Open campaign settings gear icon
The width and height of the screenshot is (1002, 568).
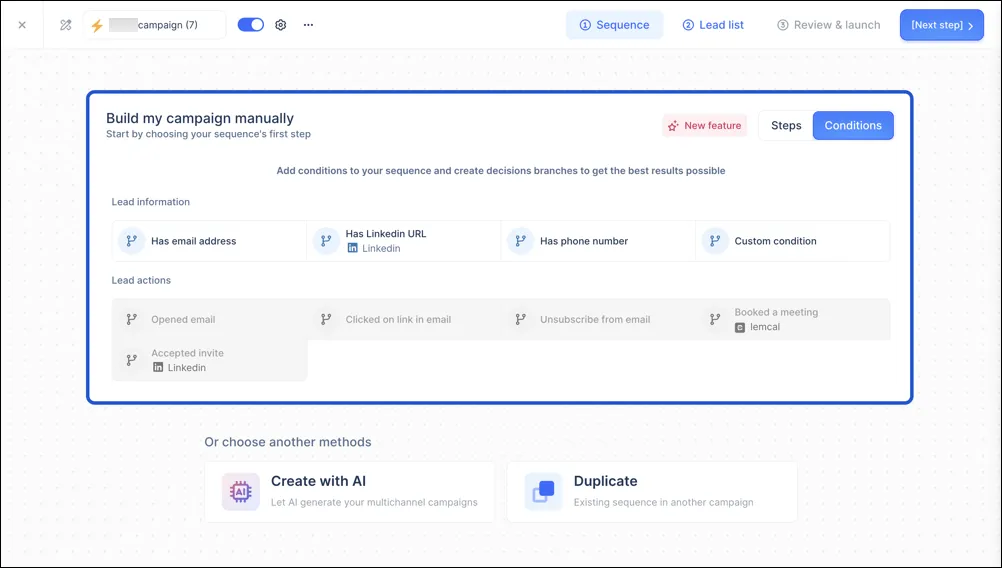pyautogui.click(x=281, y=25)
